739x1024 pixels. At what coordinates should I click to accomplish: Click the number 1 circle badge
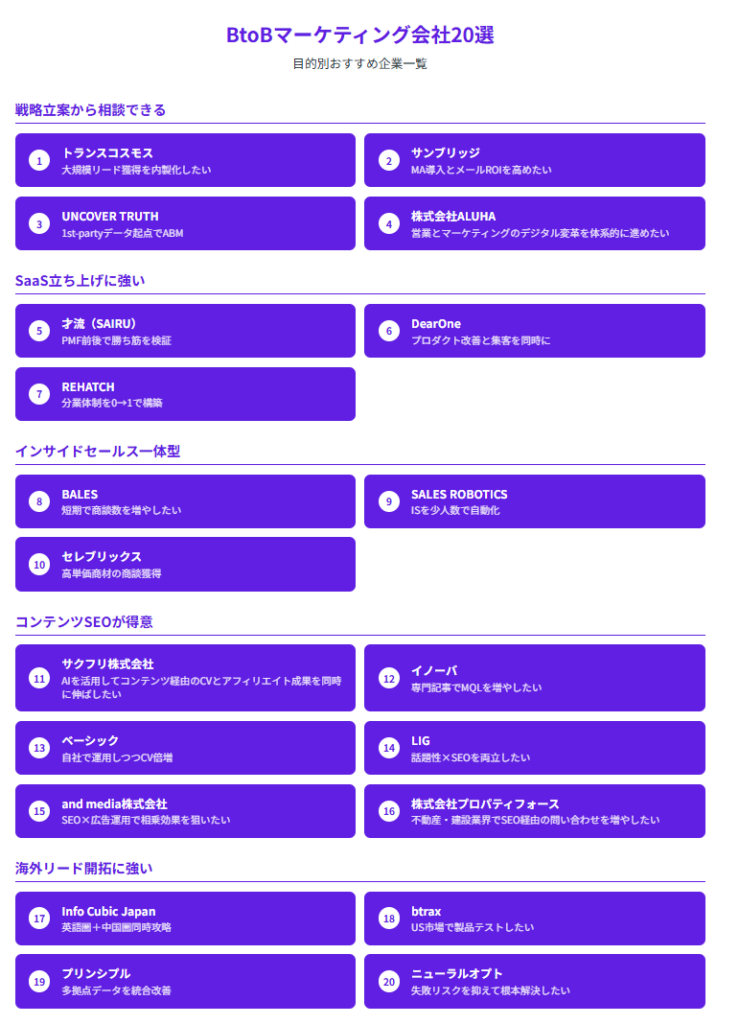pos(39,160)
